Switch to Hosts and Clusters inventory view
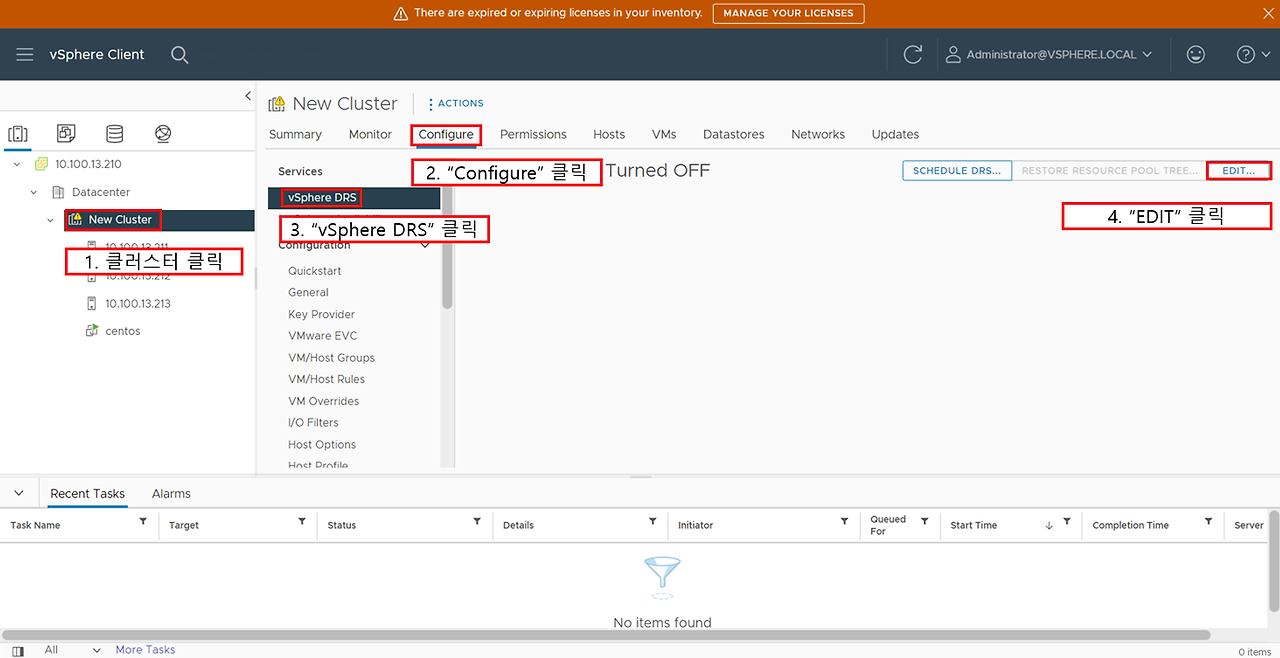The height and width of the screenshot is (658, 1280). 18,134
